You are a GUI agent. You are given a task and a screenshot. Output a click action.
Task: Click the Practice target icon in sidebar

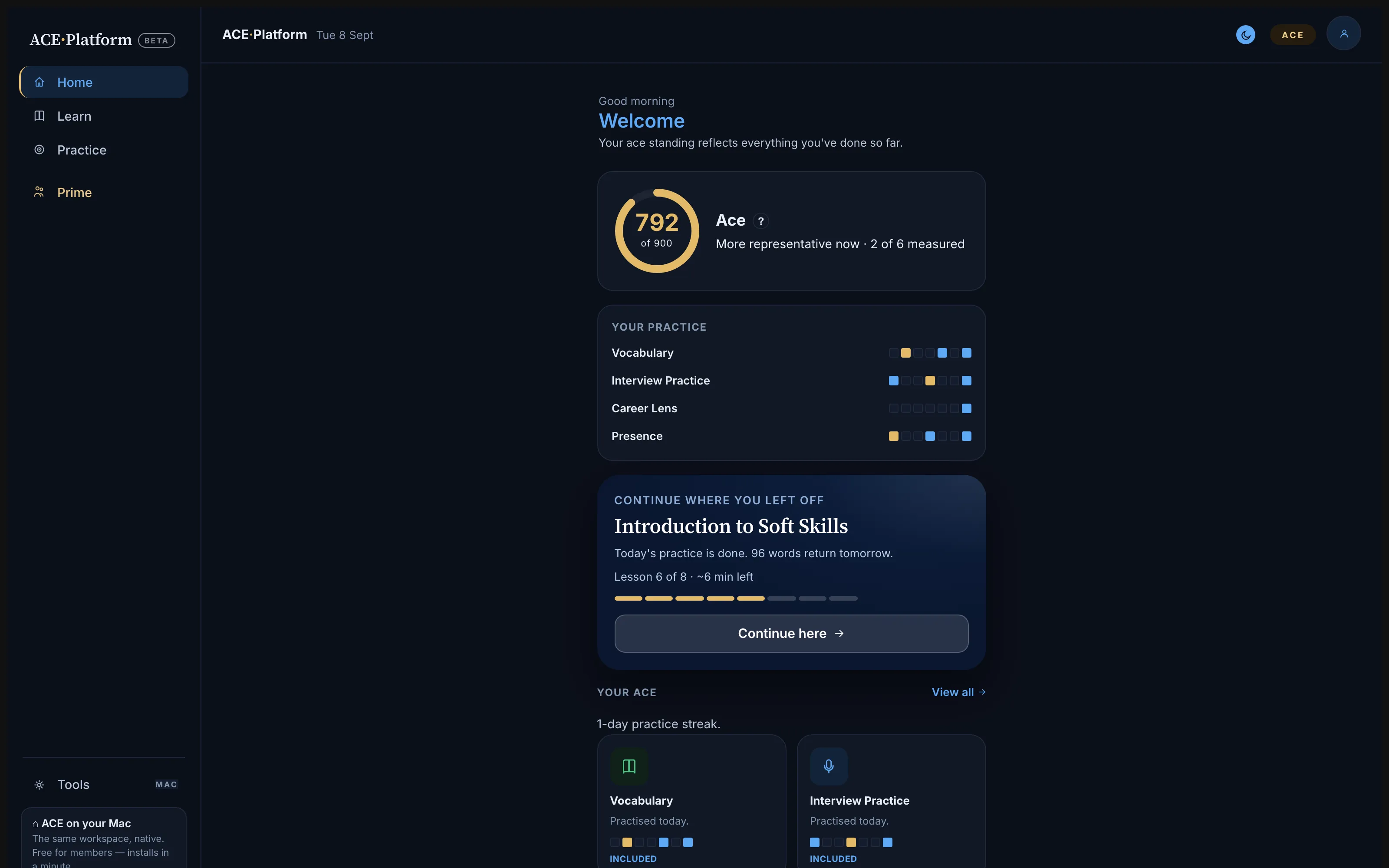point(39,150)
